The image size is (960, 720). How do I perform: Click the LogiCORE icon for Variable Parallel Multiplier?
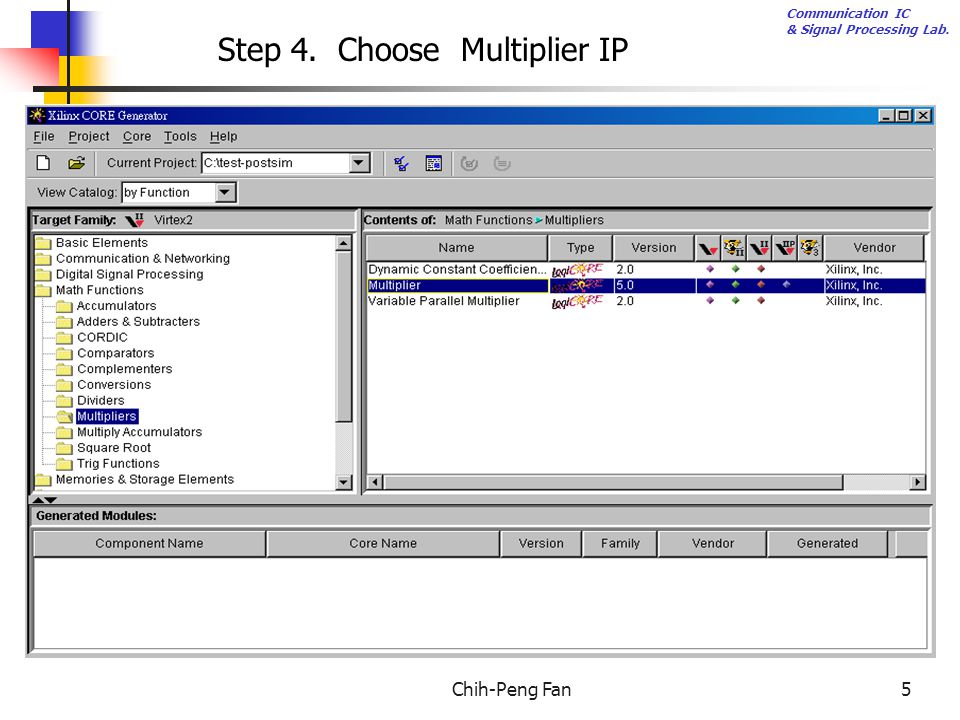tap(577, 301)
